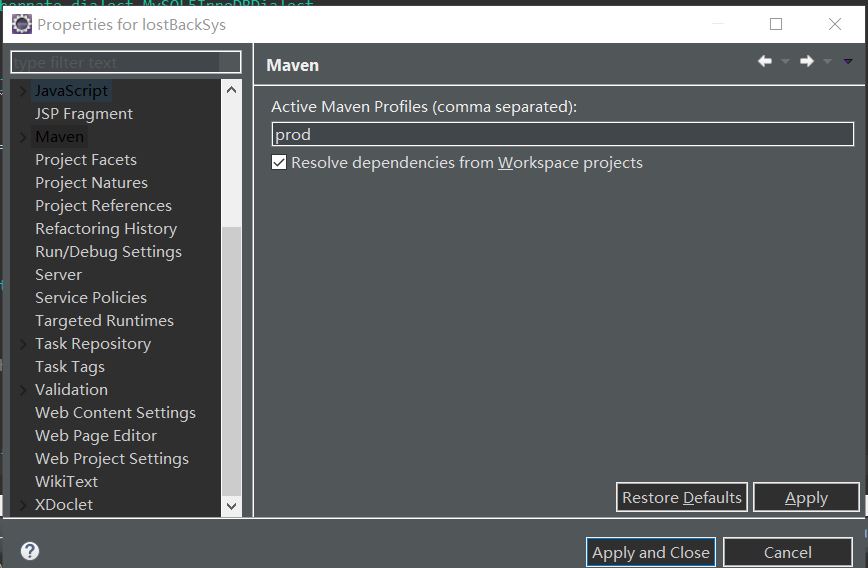The image size is (868, 568).
Task: Click the tree scrollbar down arrow
Action: click(231, 506)
